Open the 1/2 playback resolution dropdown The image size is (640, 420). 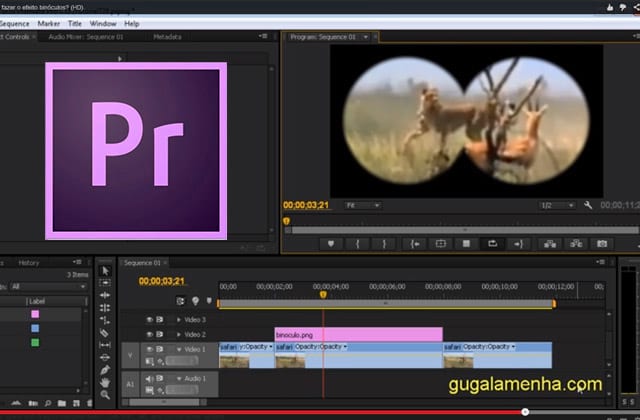557,205
